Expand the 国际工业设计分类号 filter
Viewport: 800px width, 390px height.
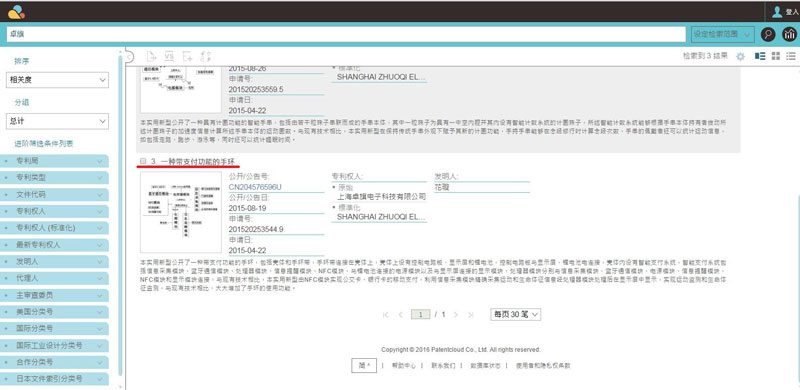tap(55, 345)
